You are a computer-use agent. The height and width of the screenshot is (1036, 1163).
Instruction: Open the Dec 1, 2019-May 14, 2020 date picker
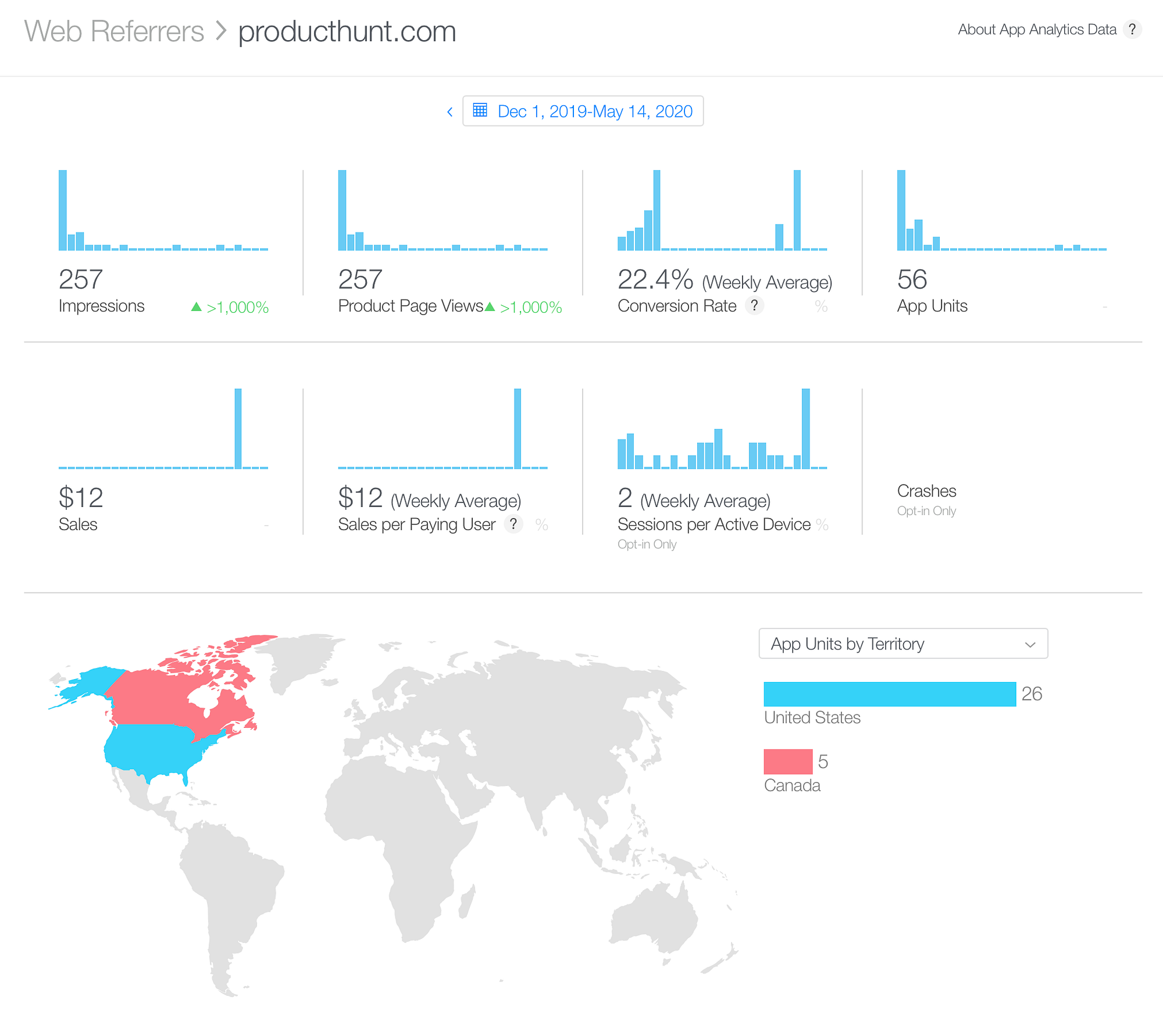tap(594, 111)
